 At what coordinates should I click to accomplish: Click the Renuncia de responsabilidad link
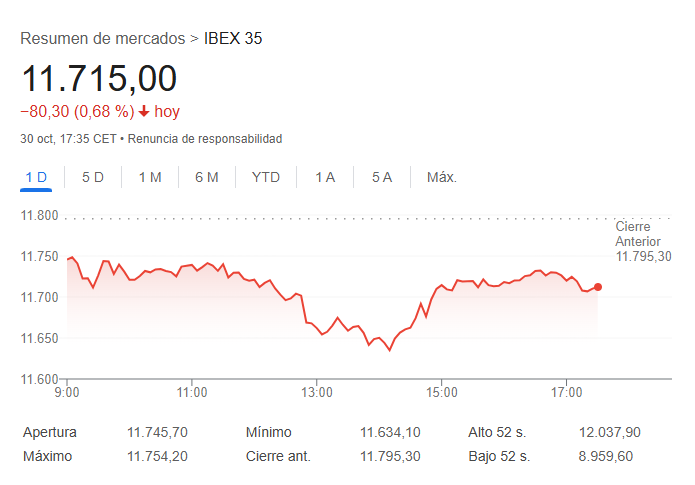205,138
